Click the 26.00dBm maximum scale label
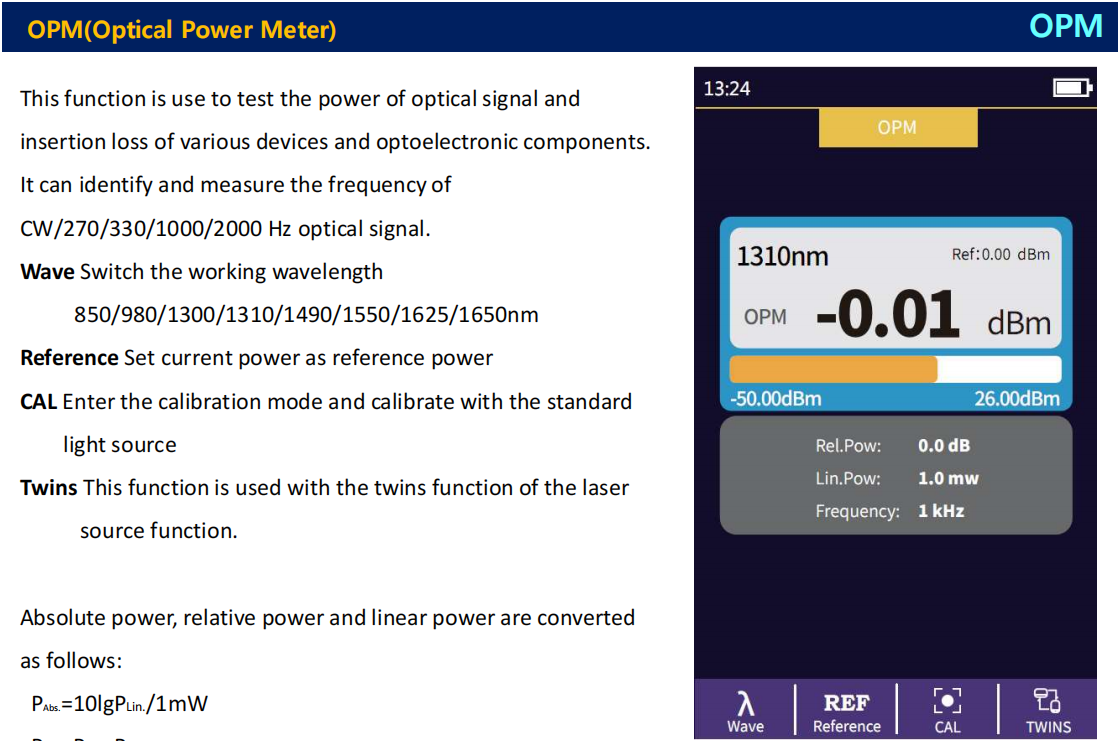Image resolution: width=1119 pixels, height=741 pixels. click(x=1016, y=399)
